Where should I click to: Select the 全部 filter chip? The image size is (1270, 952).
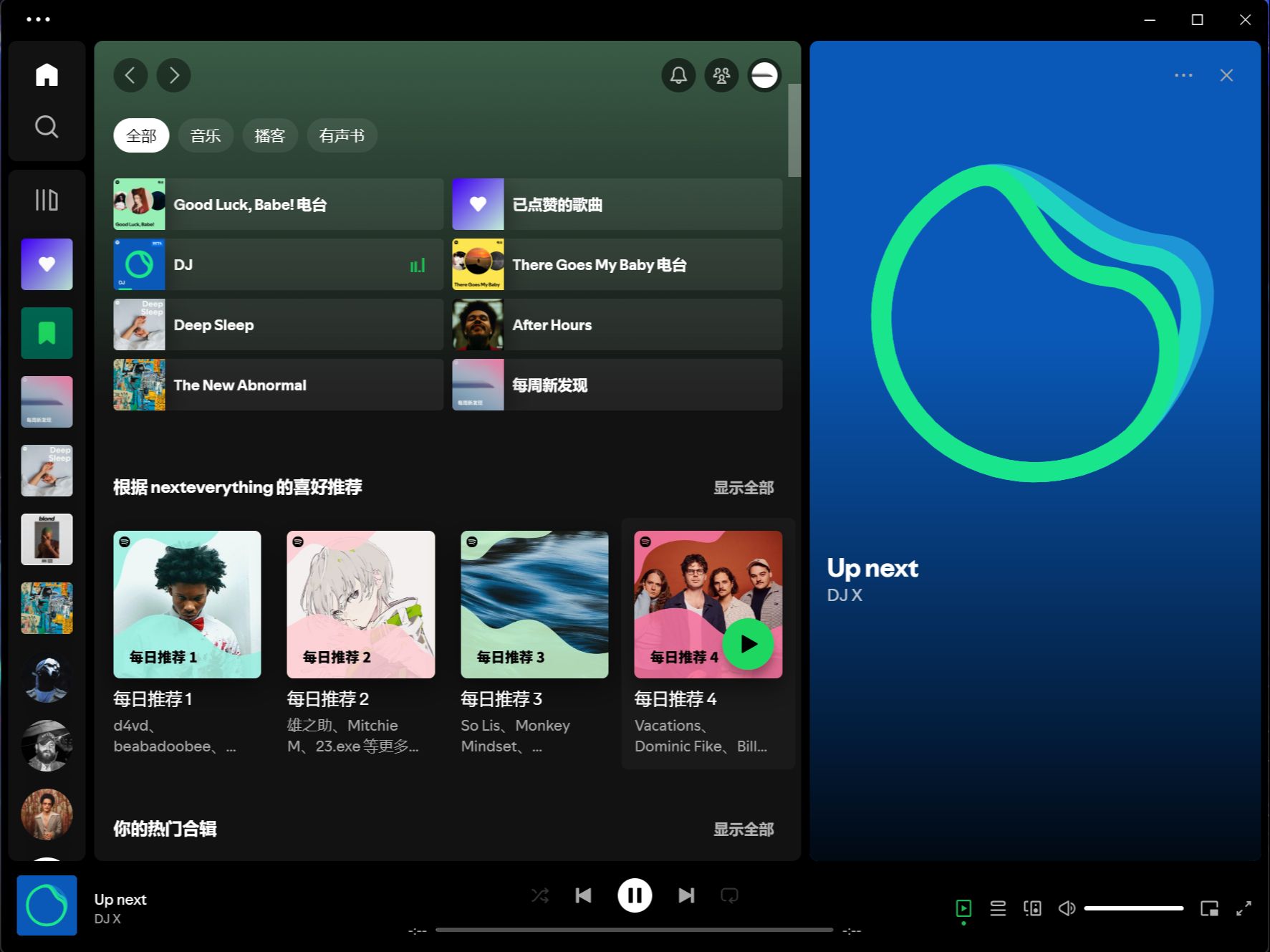pos(141,135)
